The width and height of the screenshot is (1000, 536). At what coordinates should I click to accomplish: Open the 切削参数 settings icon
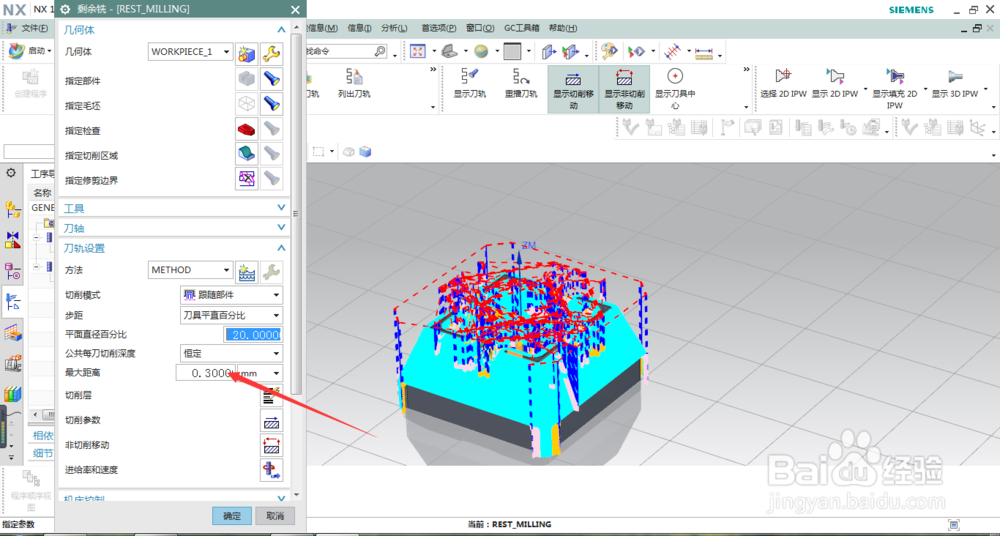point(272,421)
